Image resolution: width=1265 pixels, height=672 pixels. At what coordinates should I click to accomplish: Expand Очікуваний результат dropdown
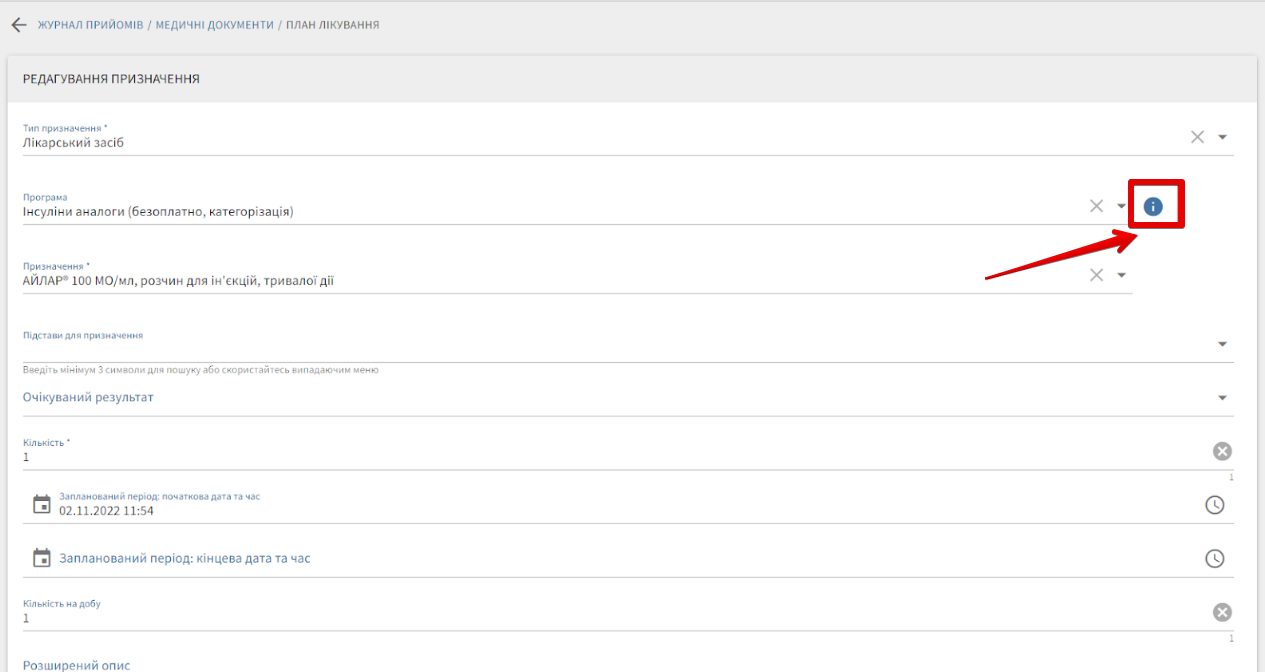tap(1222, 398)
